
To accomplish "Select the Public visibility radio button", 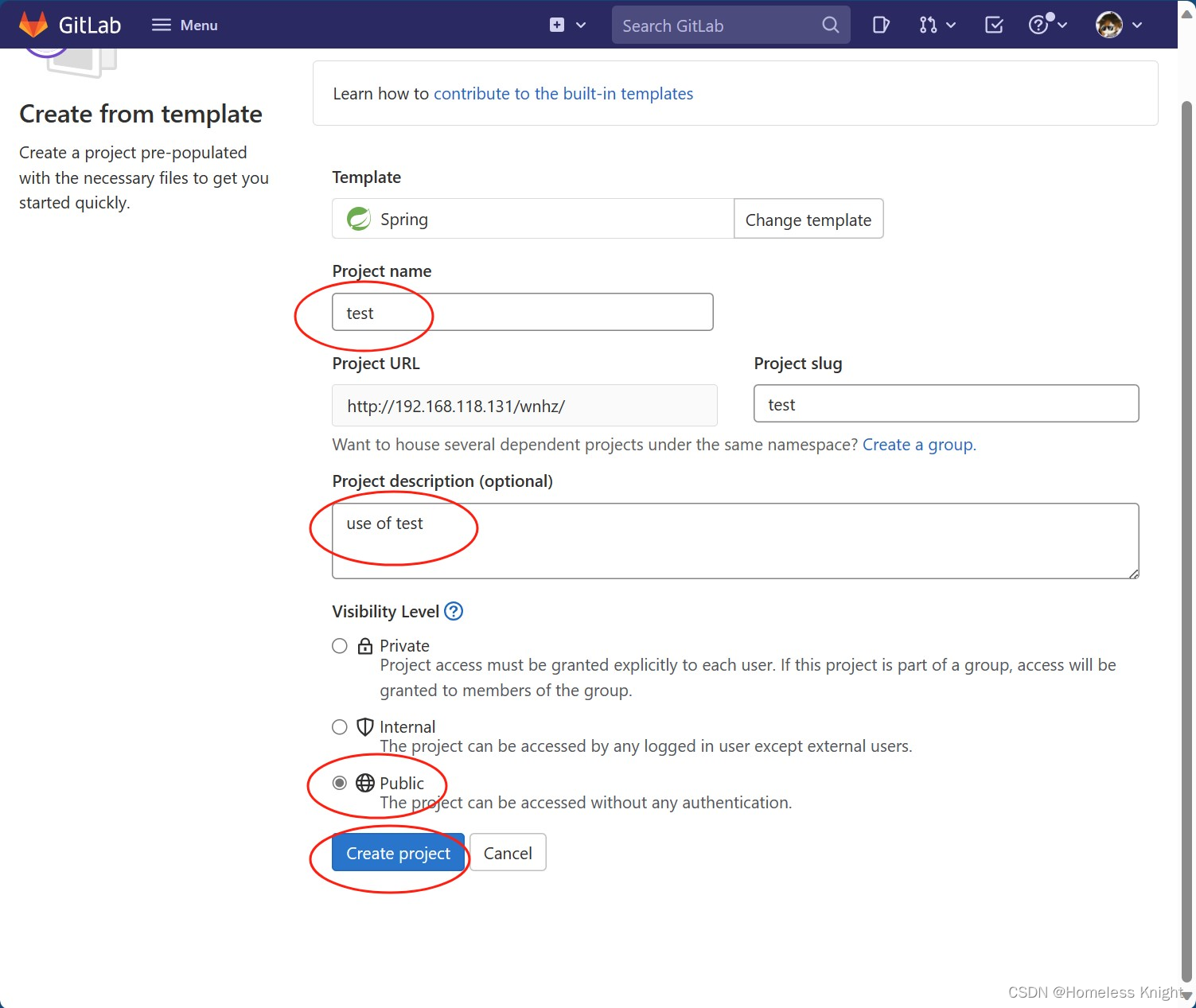I will [x=340, y=784].
